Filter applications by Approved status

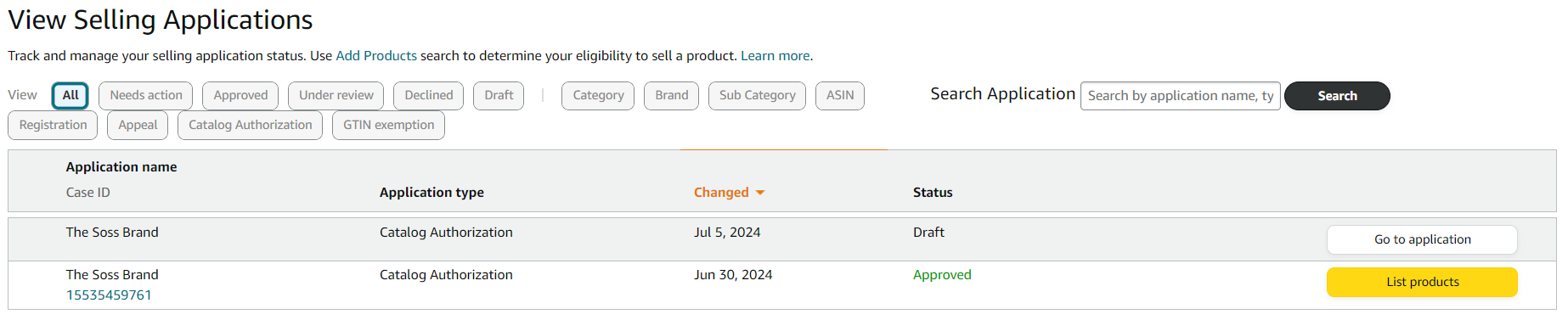240,96
